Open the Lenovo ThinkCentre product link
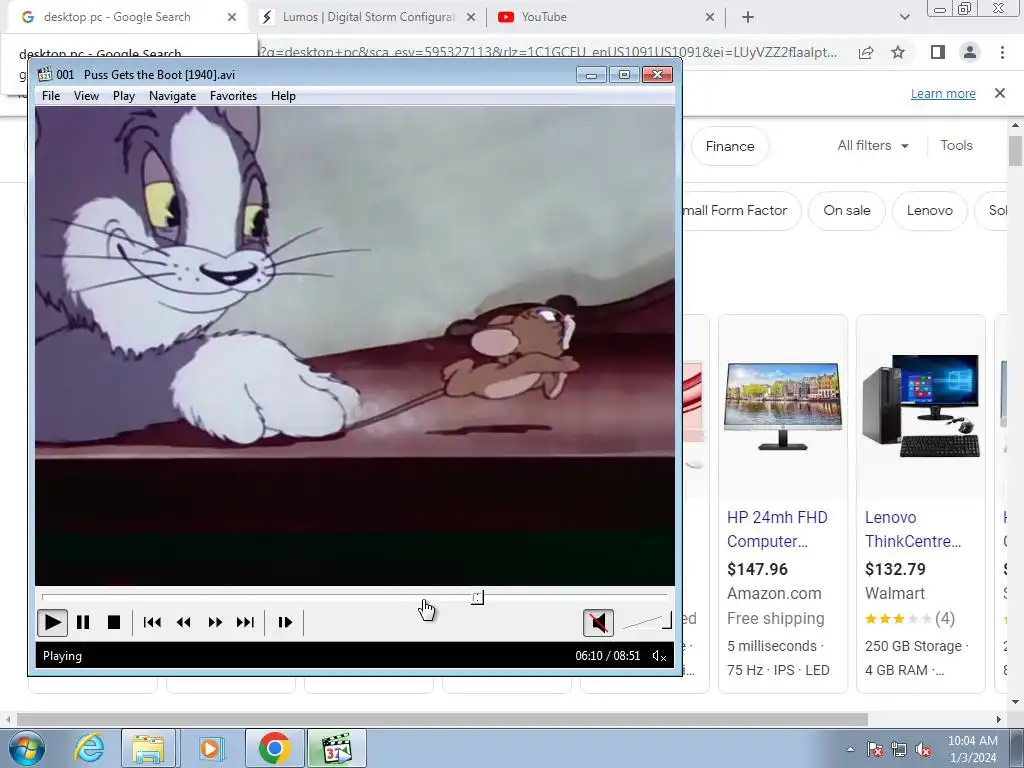 pyautogui.click(x=913, y=529)
